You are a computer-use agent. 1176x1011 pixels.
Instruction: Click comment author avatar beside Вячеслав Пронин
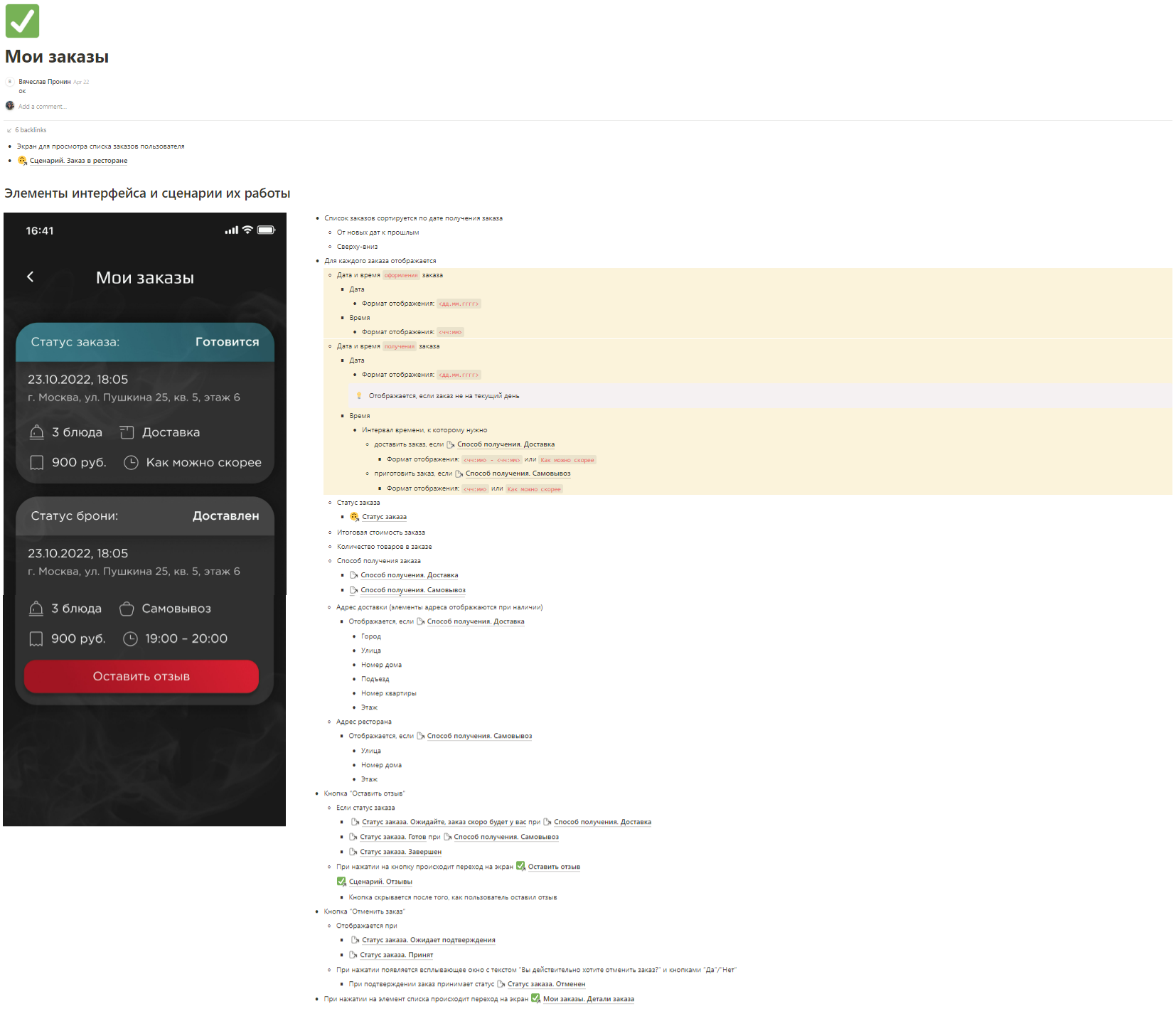[10, 82]
